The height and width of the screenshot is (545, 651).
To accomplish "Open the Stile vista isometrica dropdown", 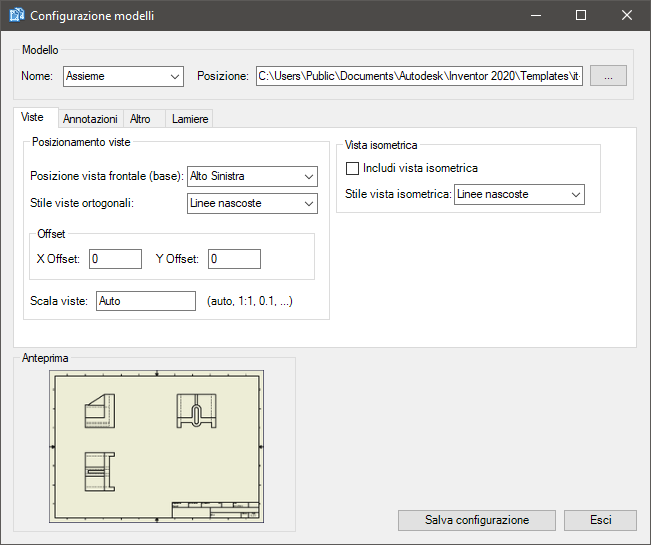I will [x=519, y=194].
